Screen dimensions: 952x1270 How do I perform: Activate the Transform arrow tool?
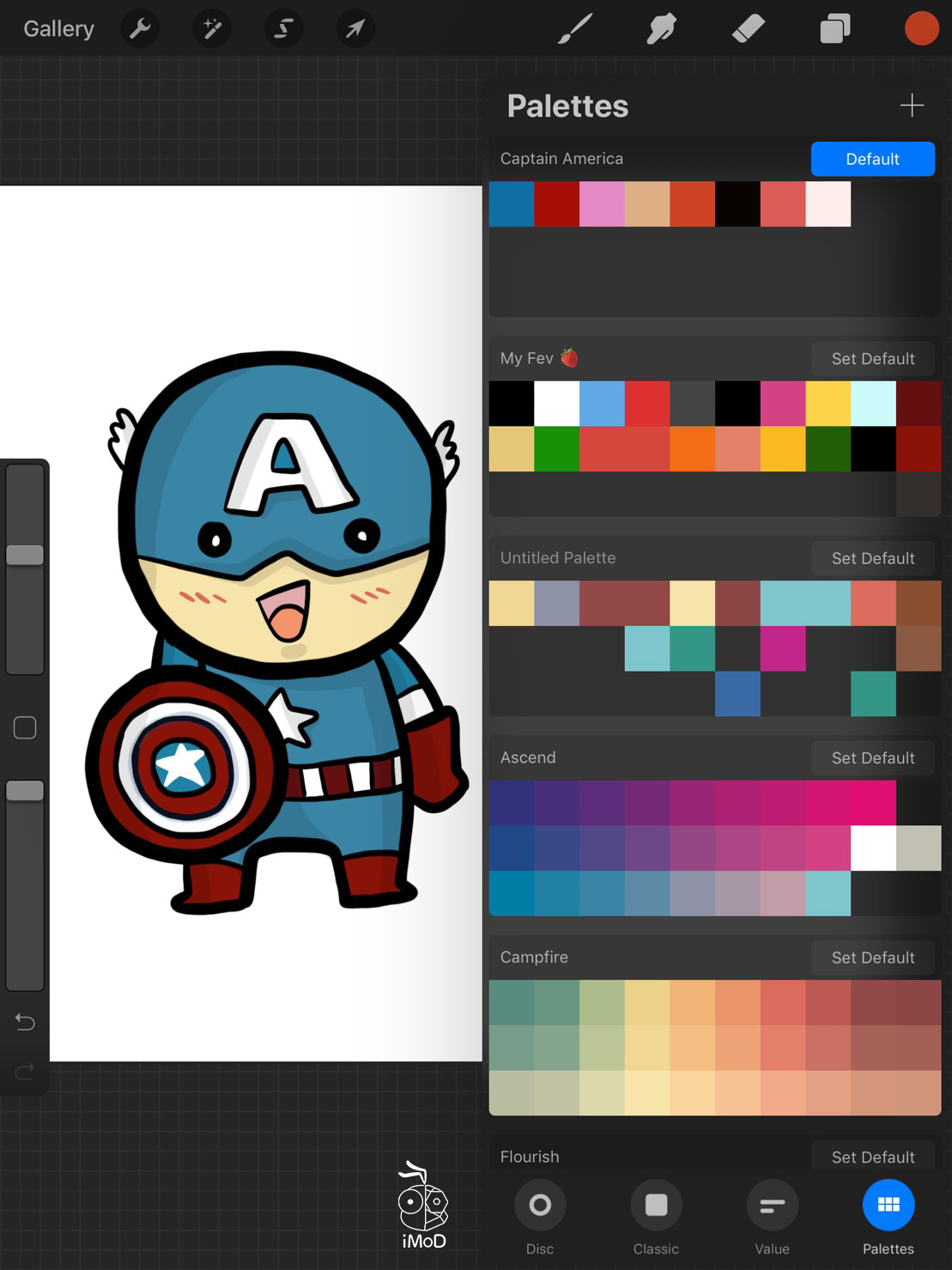pyautogui.click(x=355, y=29)
